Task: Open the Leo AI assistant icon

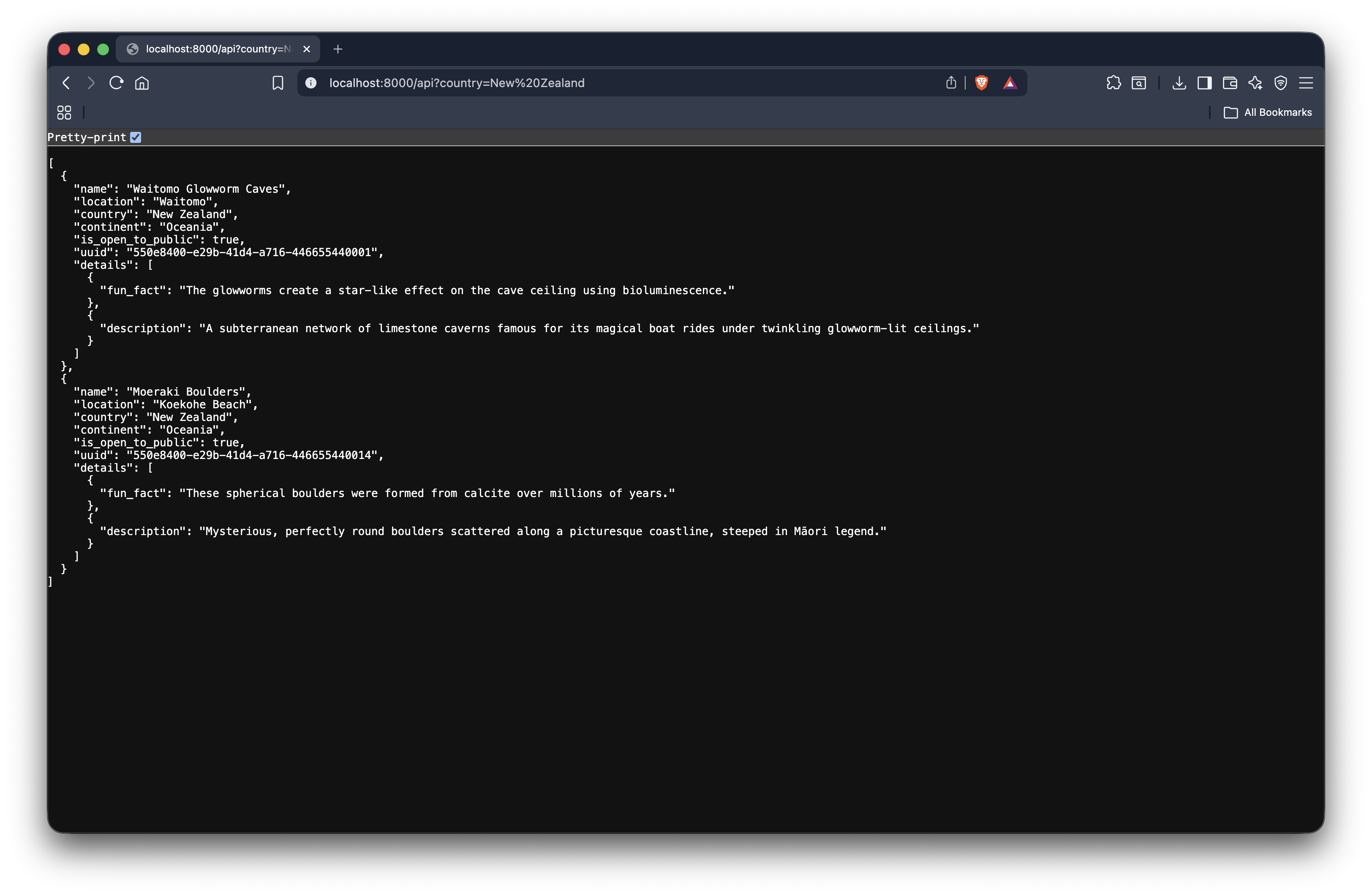Action: tap(1255, 83)
